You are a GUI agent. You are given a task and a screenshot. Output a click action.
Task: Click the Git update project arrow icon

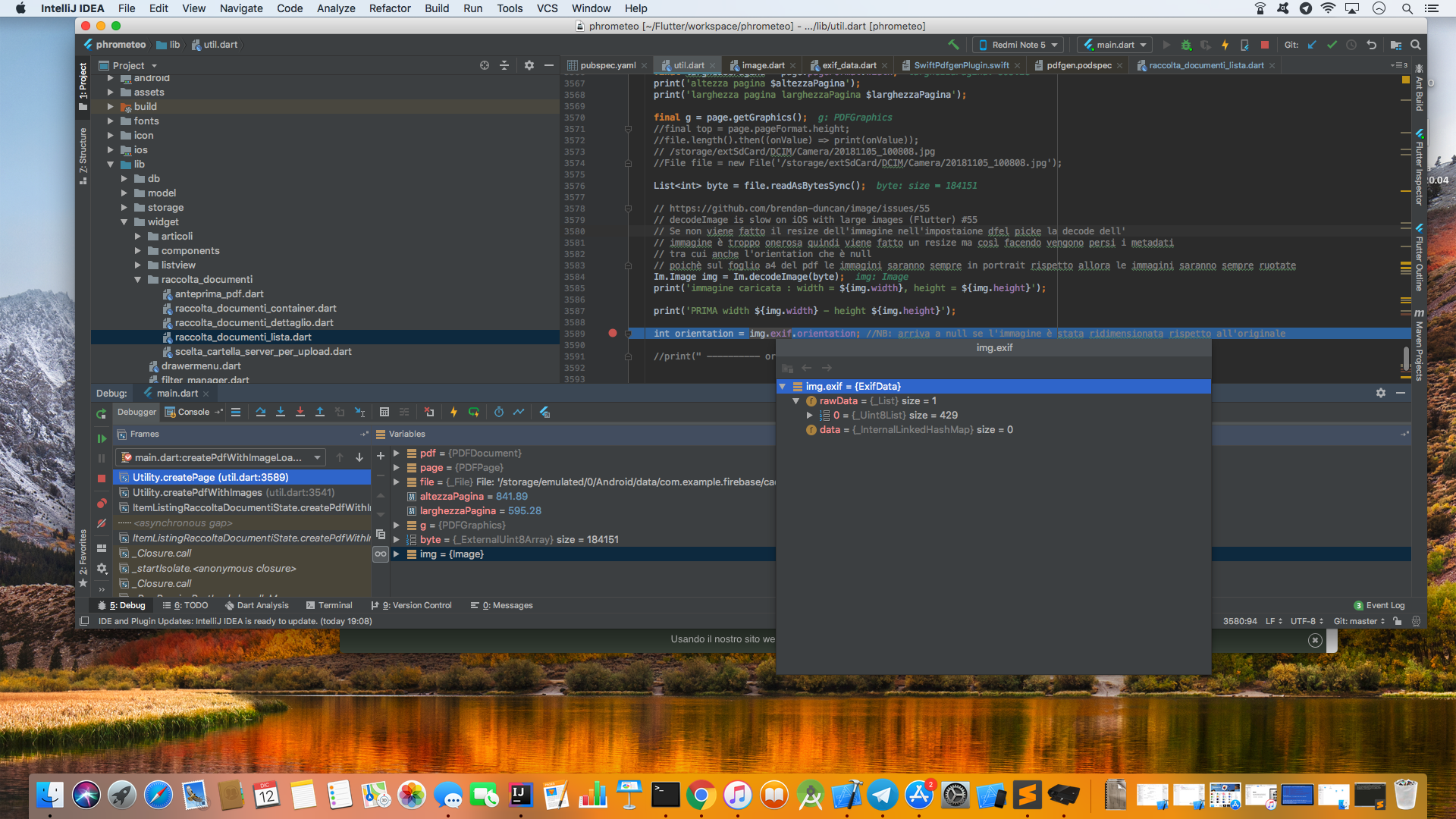click(1312, 45)
